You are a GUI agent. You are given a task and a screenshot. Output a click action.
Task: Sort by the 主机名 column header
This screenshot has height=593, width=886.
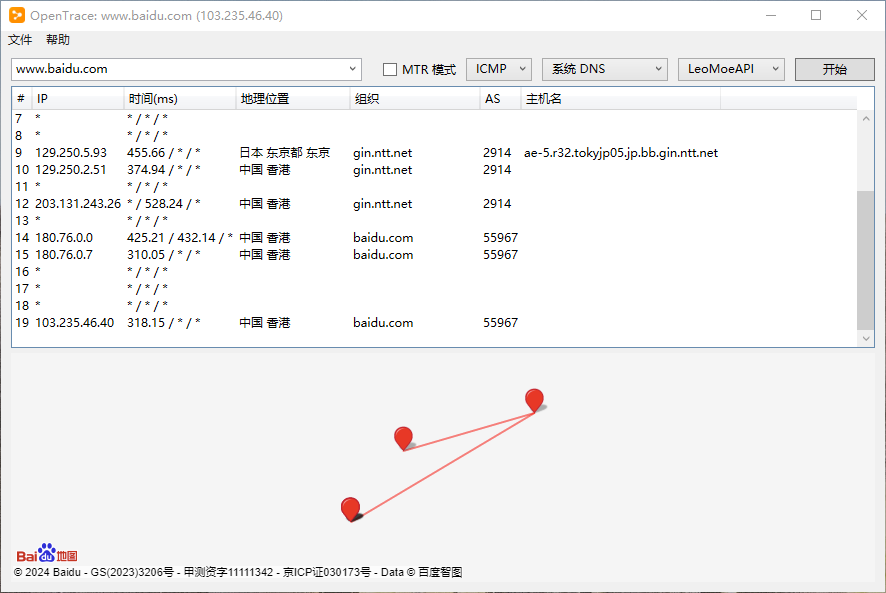pos(620,99)
